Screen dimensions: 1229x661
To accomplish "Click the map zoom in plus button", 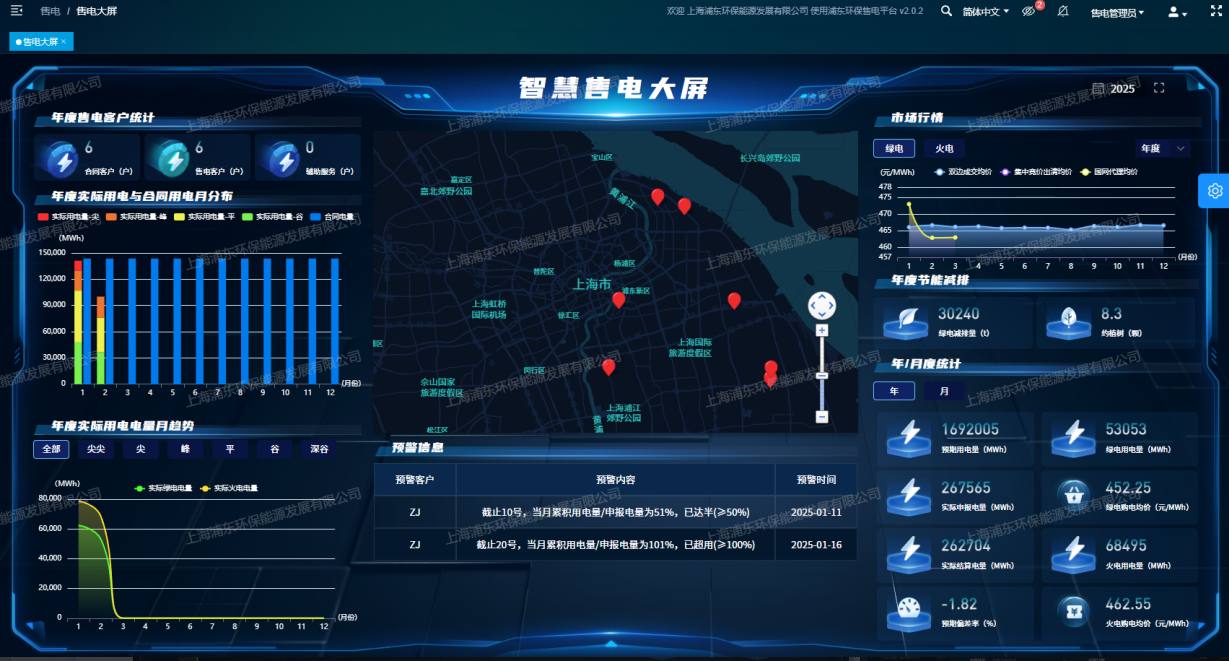I will [x=822, y=330].
